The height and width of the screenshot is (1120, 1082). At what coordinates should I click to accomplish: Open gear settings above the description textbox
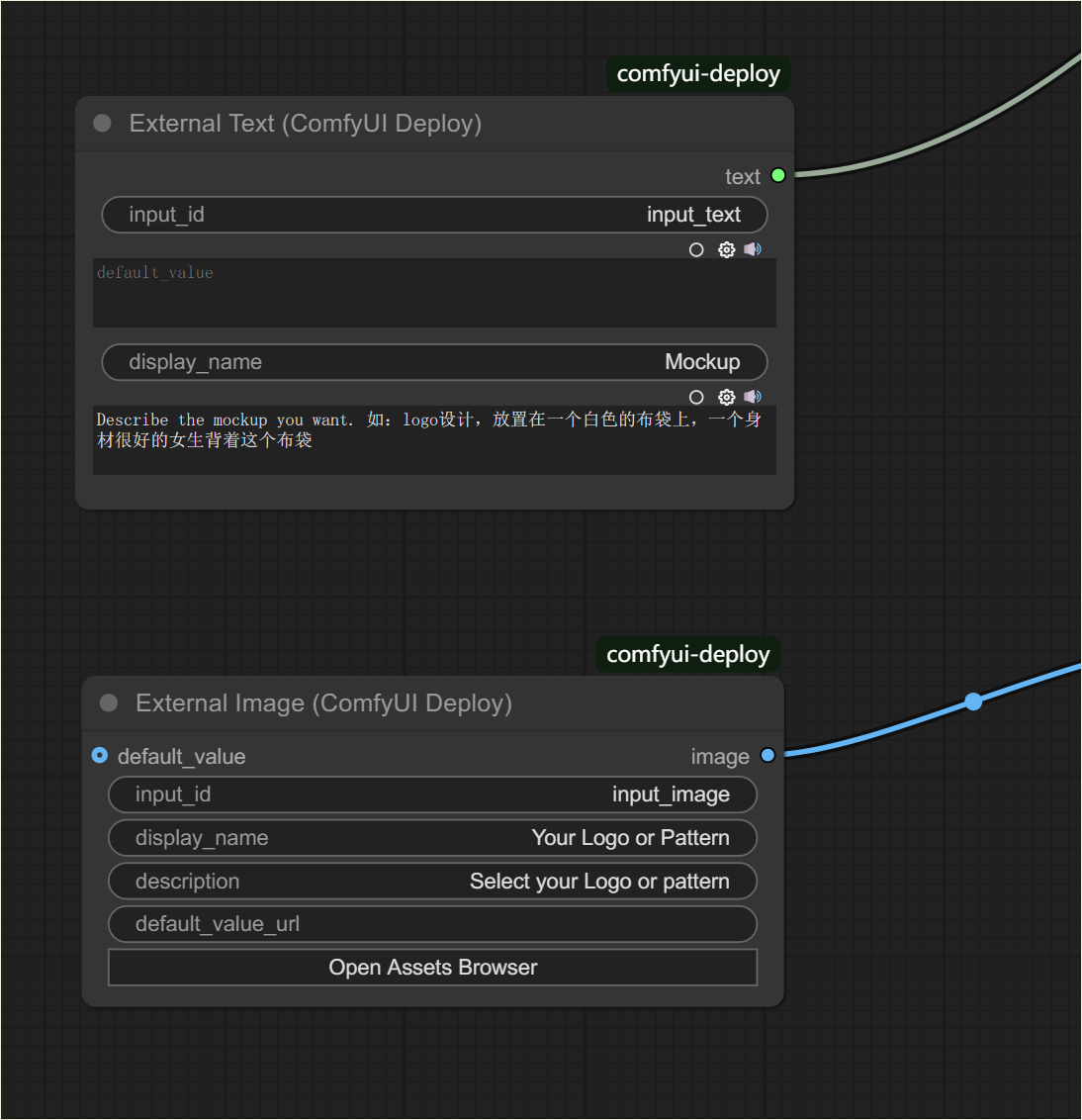click(x=726, y=397)
